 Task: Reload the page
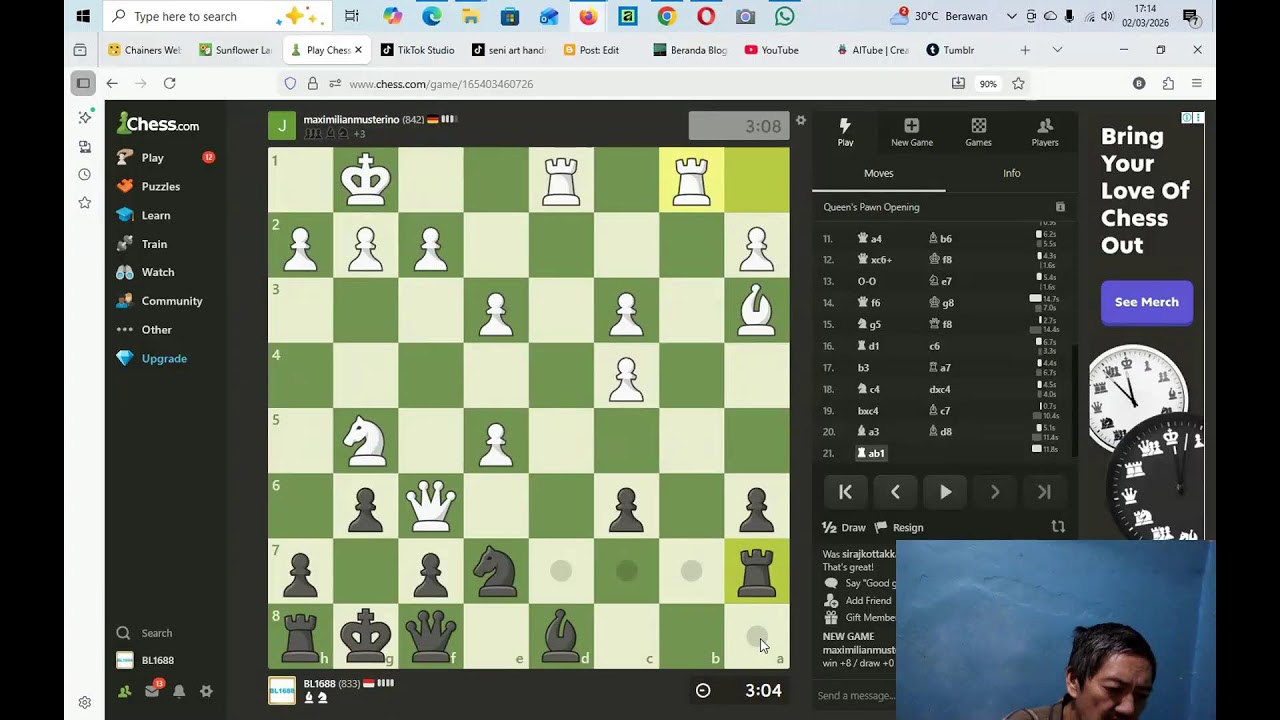click(169, 84)
